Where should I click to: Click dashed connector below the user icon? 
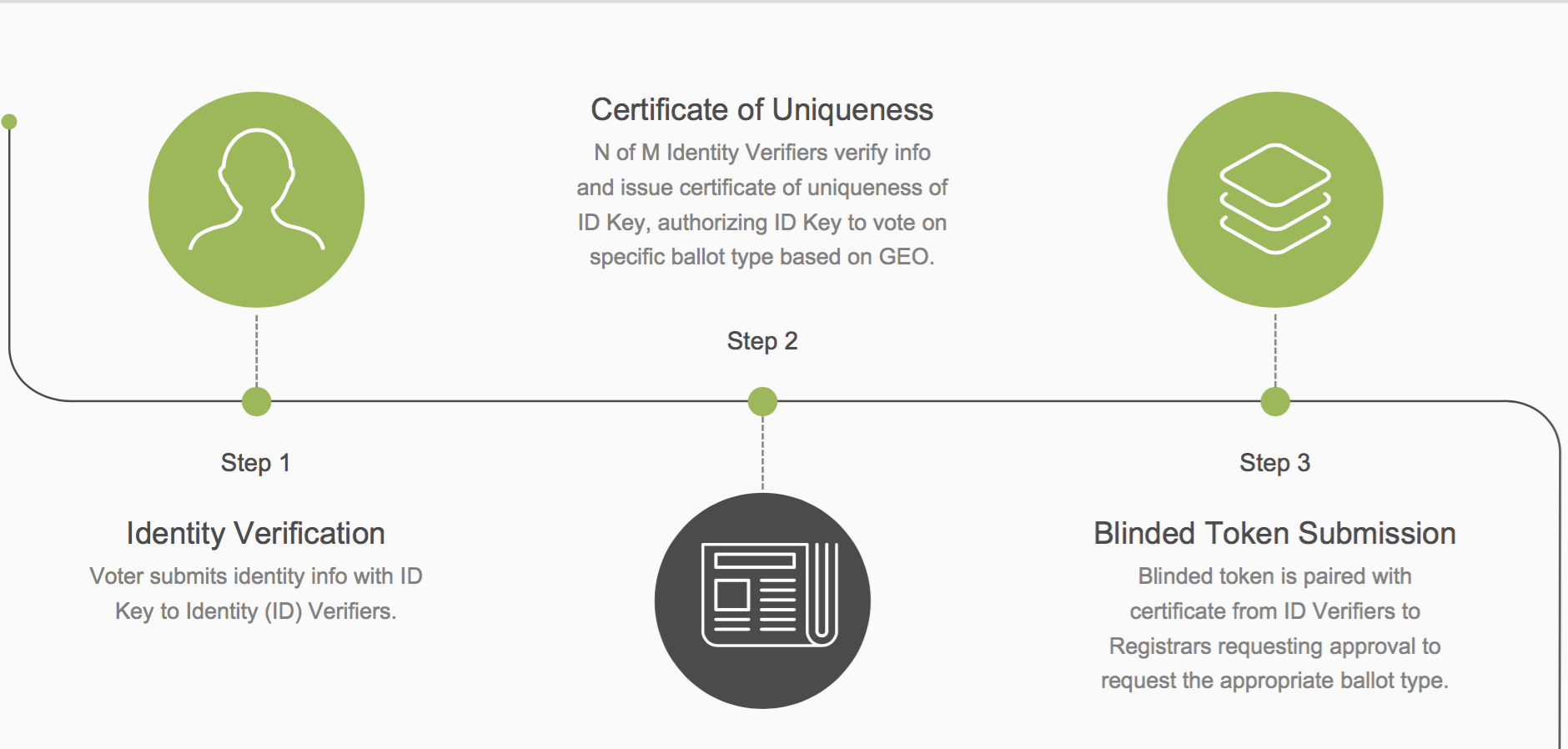[x=256, y=350]
